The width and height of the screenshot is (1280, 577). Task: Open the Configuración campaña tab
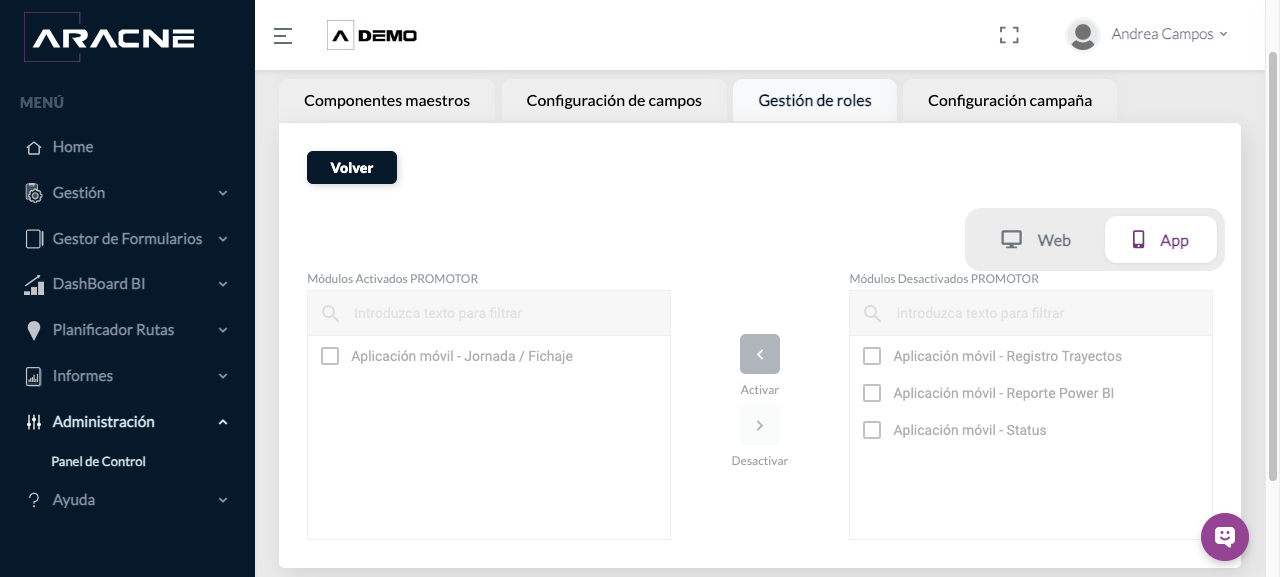click(x=1010, y=100)
